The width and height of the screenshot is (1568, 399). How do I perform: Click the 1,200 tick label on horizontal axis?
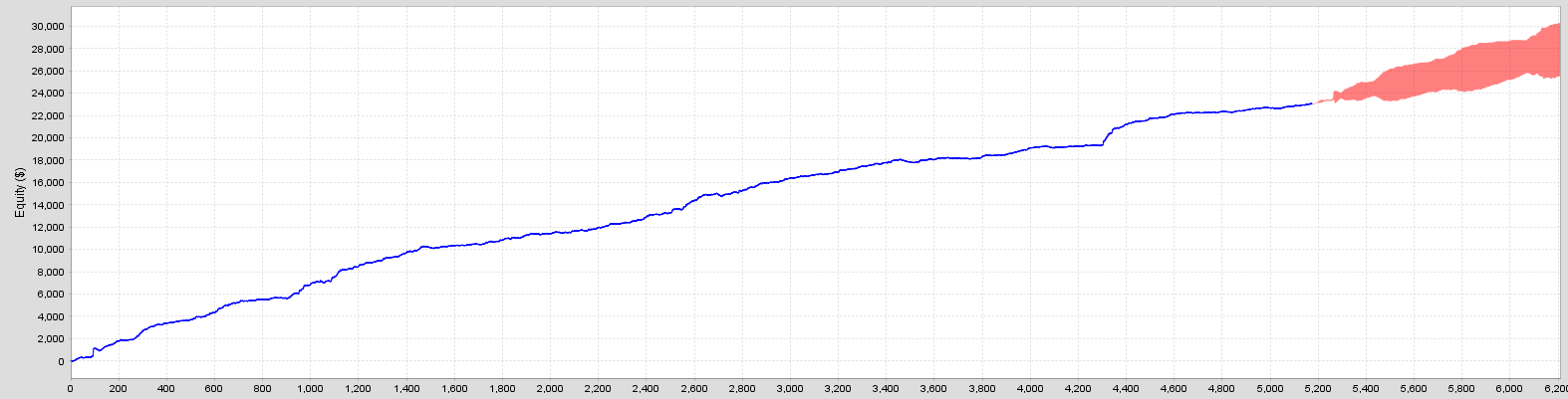click(358, 389)
